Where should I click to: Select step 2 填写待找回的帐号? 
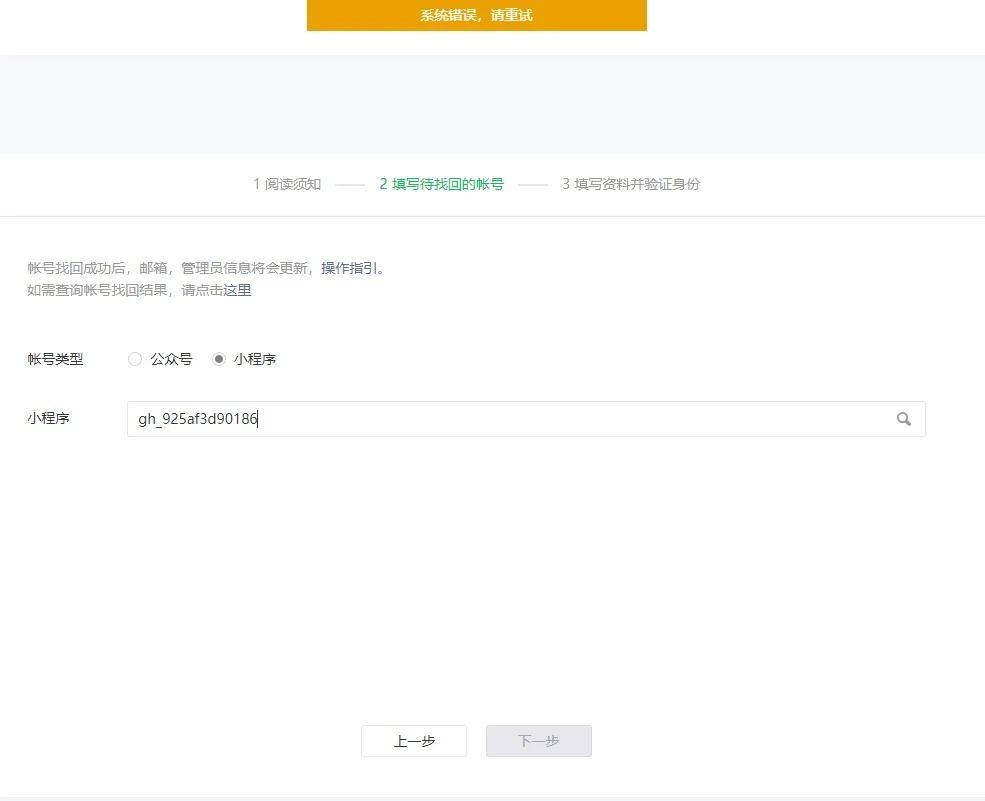442,184
